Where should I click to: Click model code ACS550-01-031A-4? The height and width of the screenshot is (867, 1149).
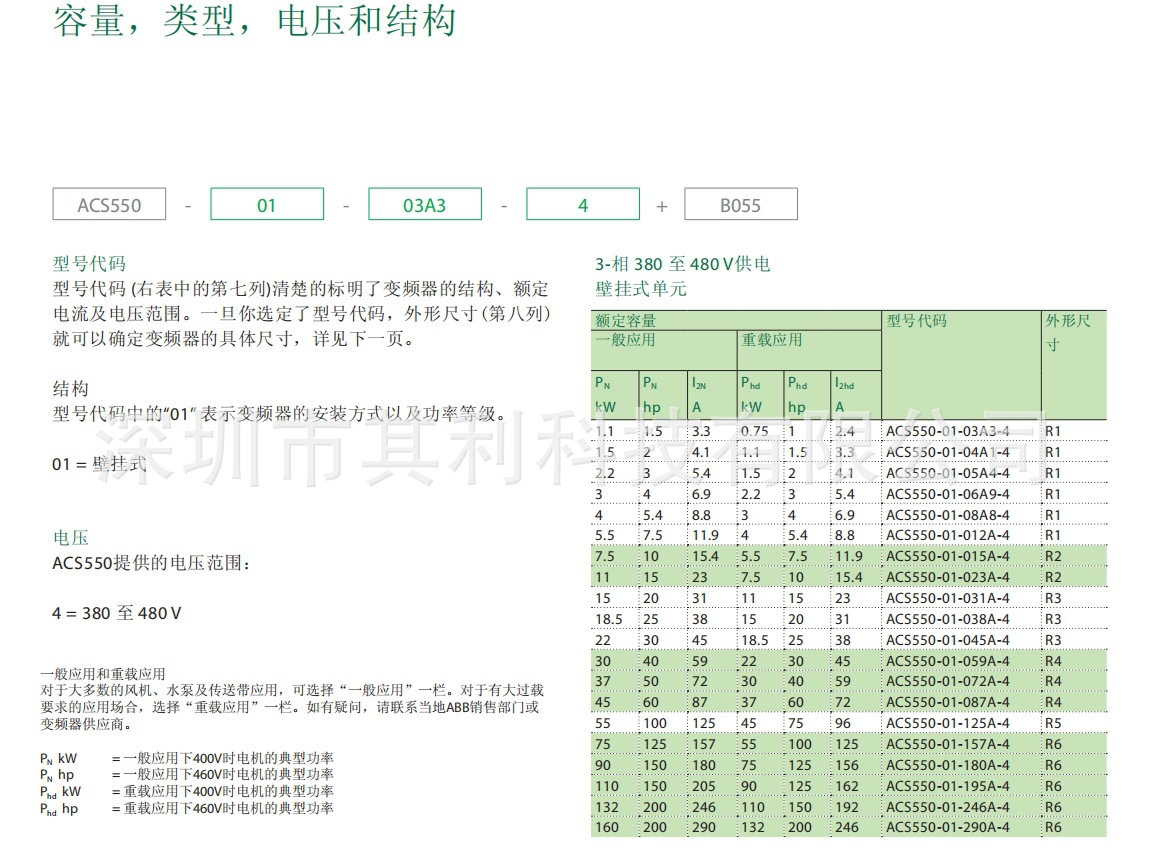(947, 598)
